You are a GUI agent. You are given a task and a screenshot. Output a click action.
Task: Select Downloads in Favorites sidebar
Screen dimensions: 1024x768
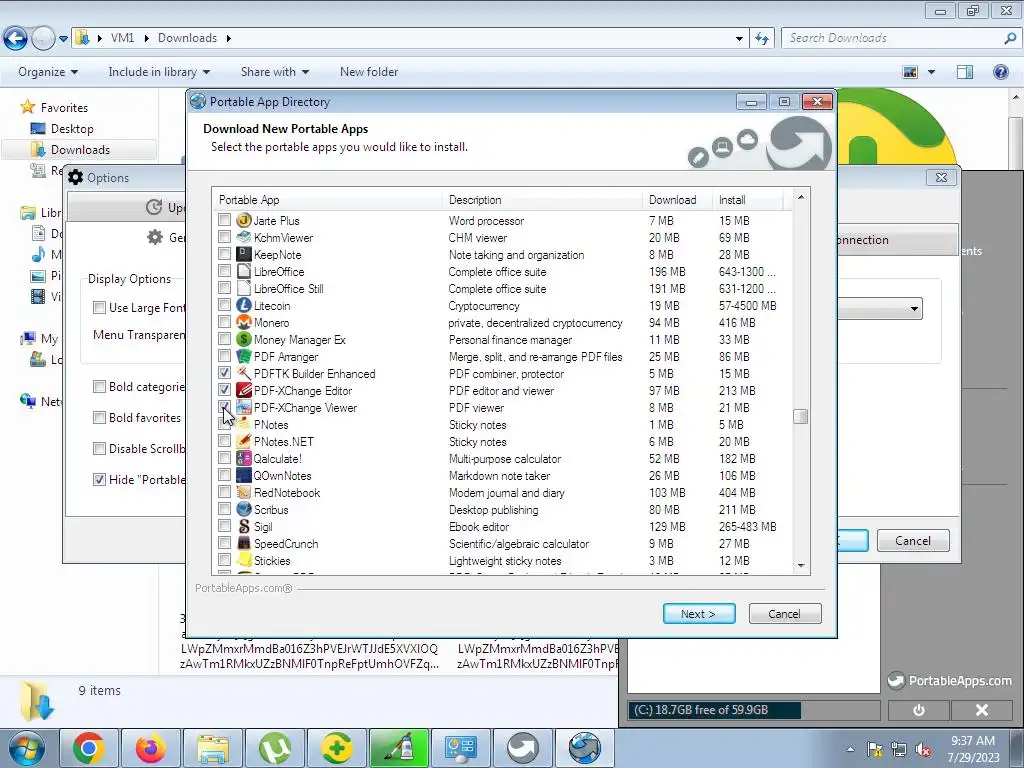tap(80, 150)
